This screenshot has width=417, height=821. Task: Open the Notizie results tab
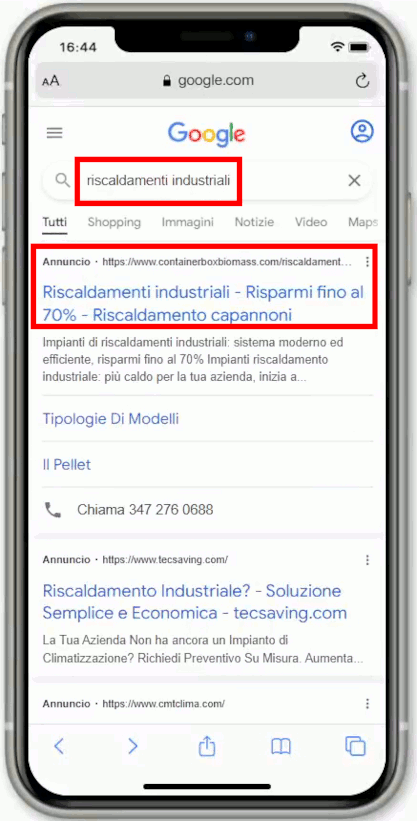coord(254,222)
